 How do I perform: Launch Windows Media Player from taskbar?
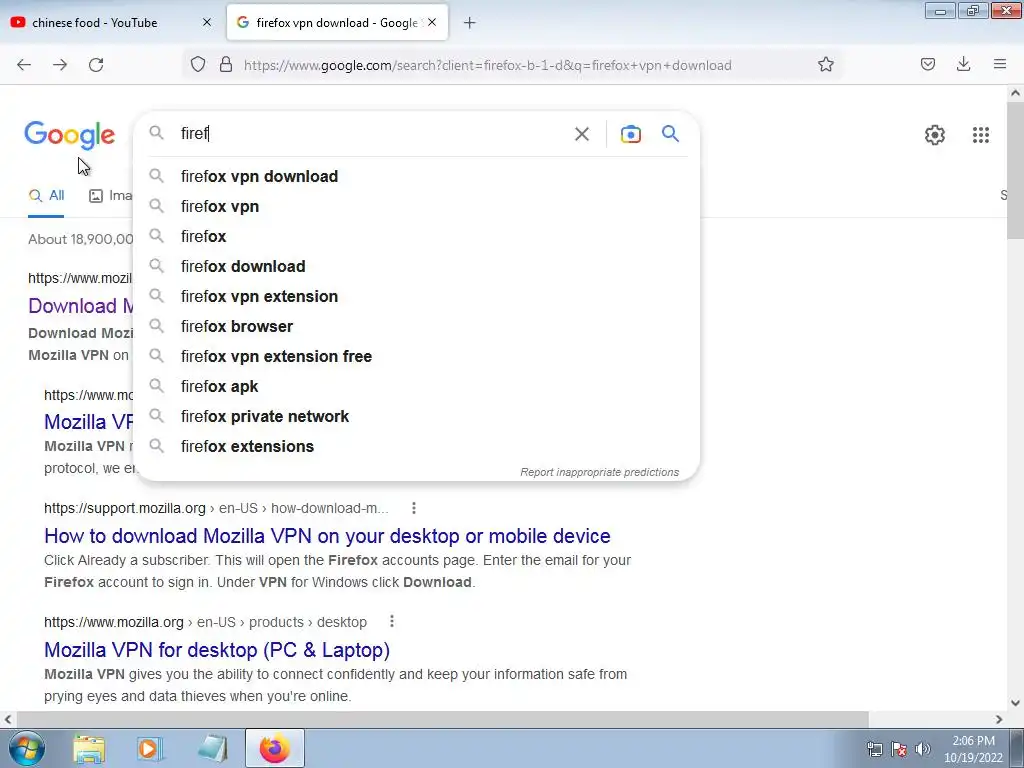coord(150,749)
